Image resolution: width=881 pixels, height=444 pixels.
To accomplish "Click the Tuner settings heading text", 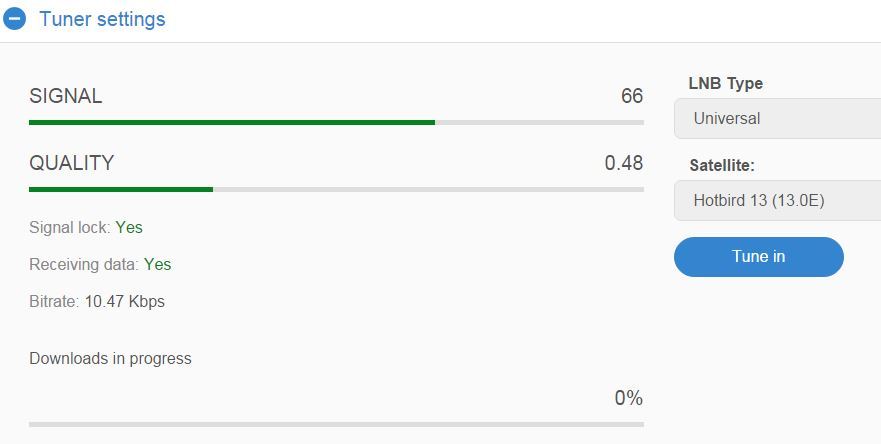I will tap(102, 19).
